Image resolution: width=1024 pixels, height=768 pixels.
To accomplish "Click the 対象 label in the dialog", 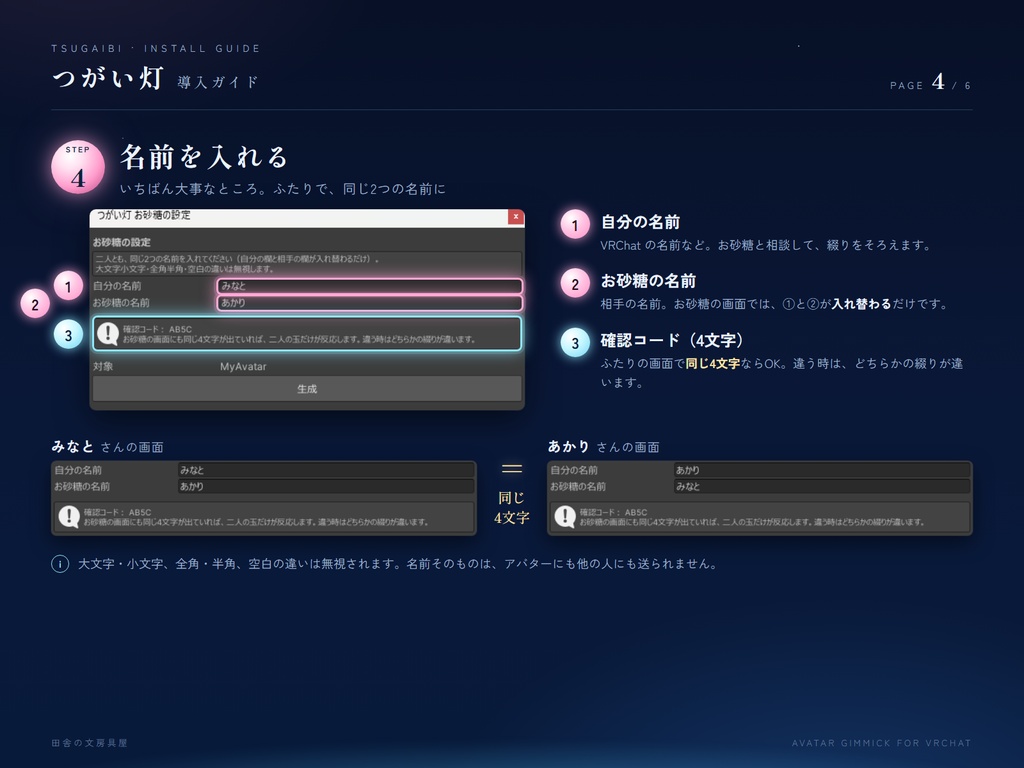I will click(103, 366).
